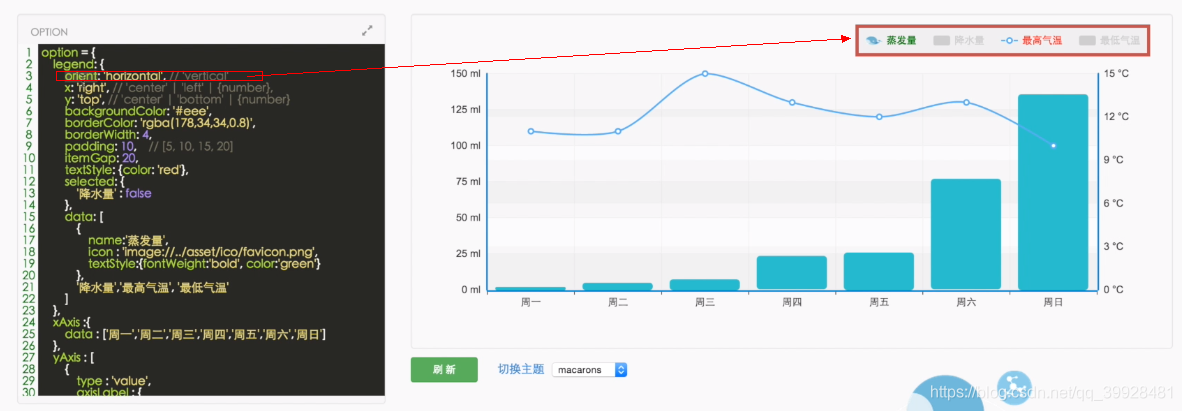The image size is (1182, 411).
Task: Select the 周三 bar in the chart
Action: click(705, 284)
